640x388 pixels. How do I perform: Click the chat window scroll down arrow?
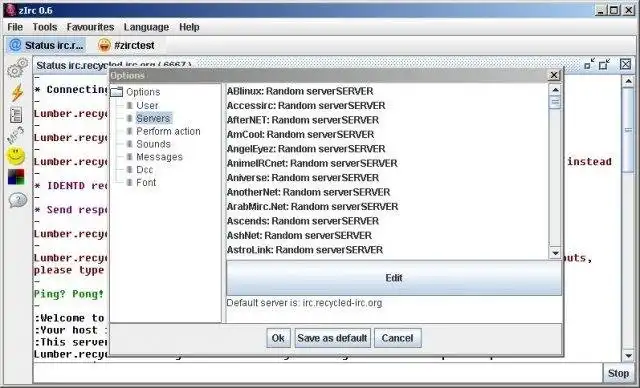click(x=629, y=356)
